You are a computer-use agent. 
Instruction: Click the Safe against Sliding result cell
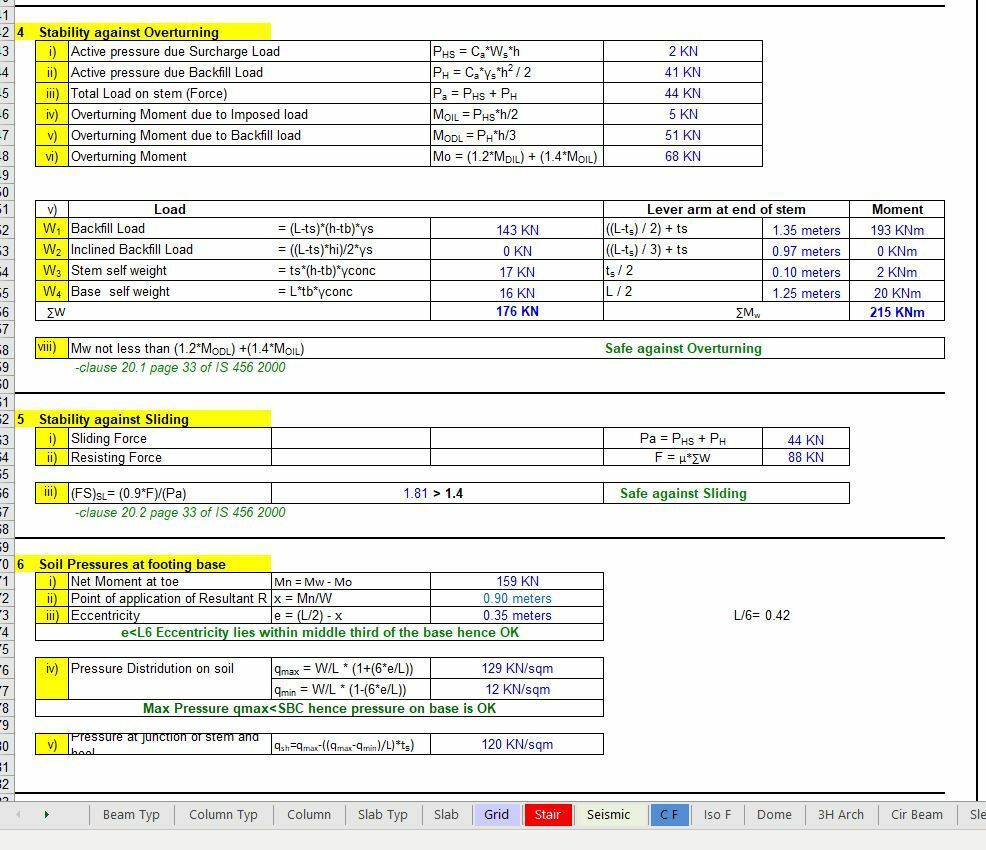tap(726, 494)
